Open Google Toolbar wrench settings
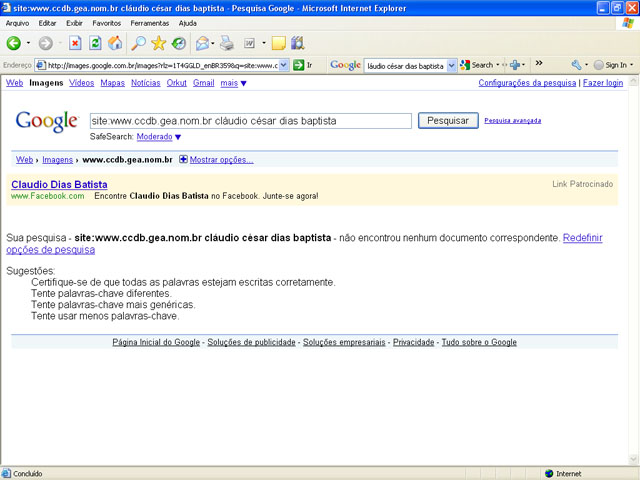This screenshot has width=640, height=480. [577, 65]
